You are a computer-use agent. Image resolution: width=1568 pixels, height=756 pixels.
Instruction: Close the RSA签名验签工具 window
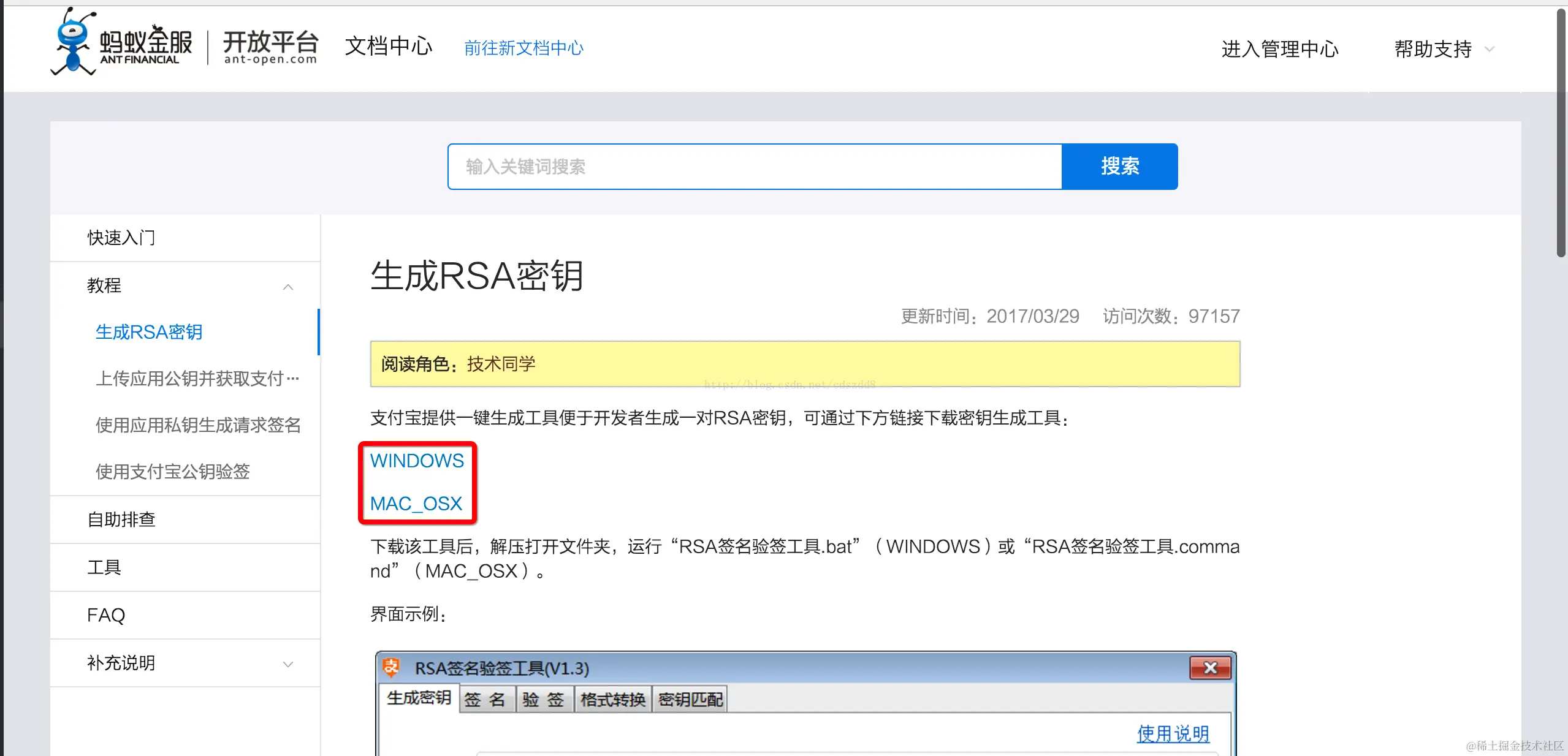[x=1209, y=668]
